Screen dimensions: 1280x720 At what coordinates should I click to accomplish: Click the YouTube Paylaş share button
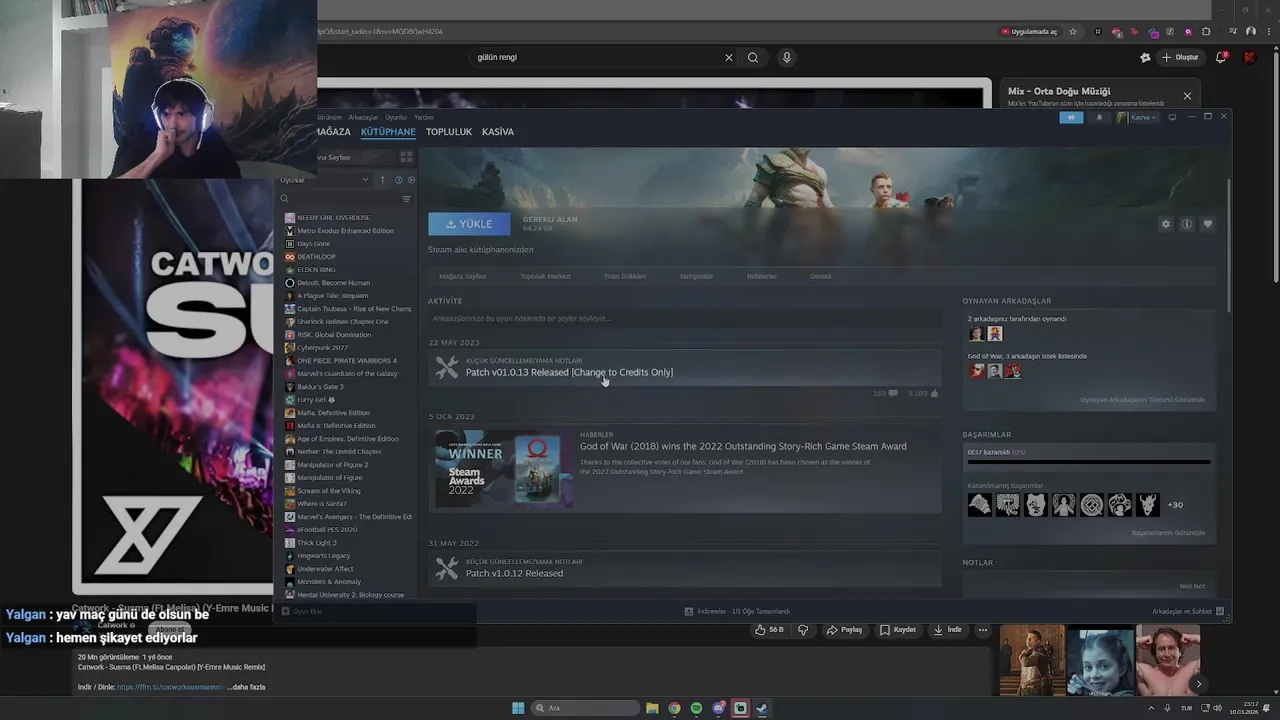click(x=844, y=630)
